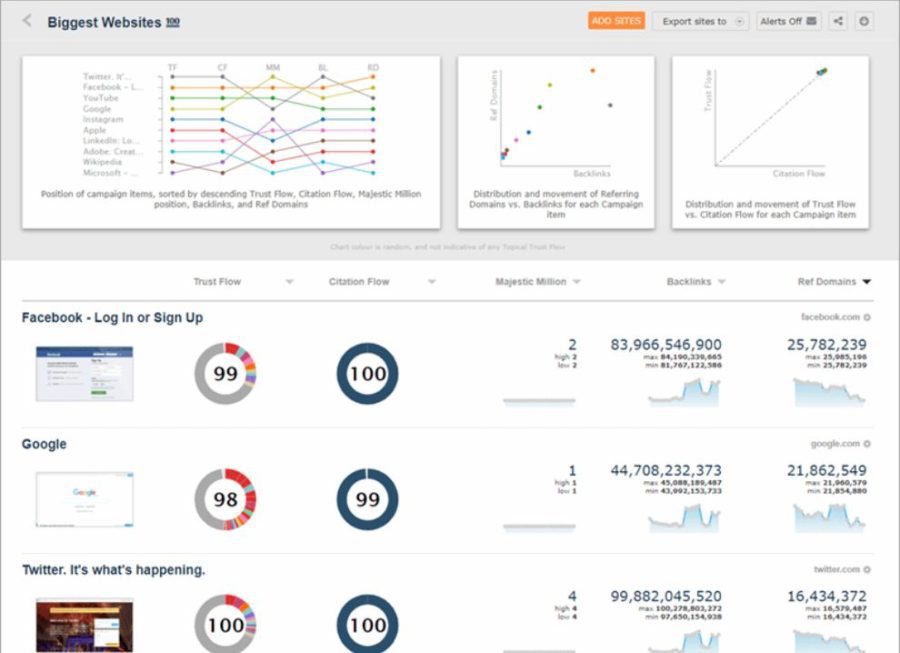900x653 pixels.
Task: Open the Trust Flow vs Citation Flow chart
Action: click(770, 142)
